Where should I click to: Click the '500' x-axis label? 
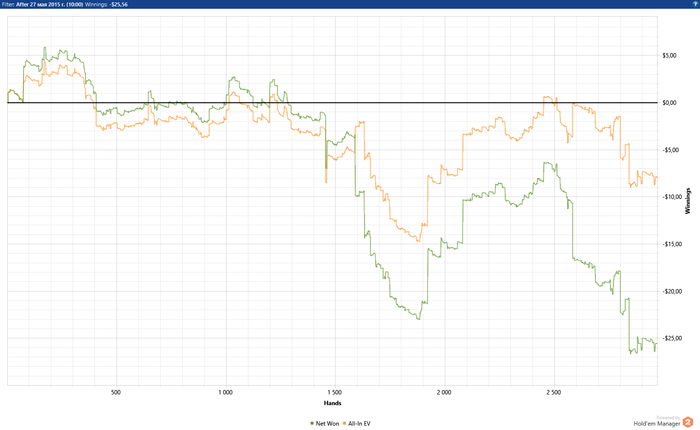[116, 392]
